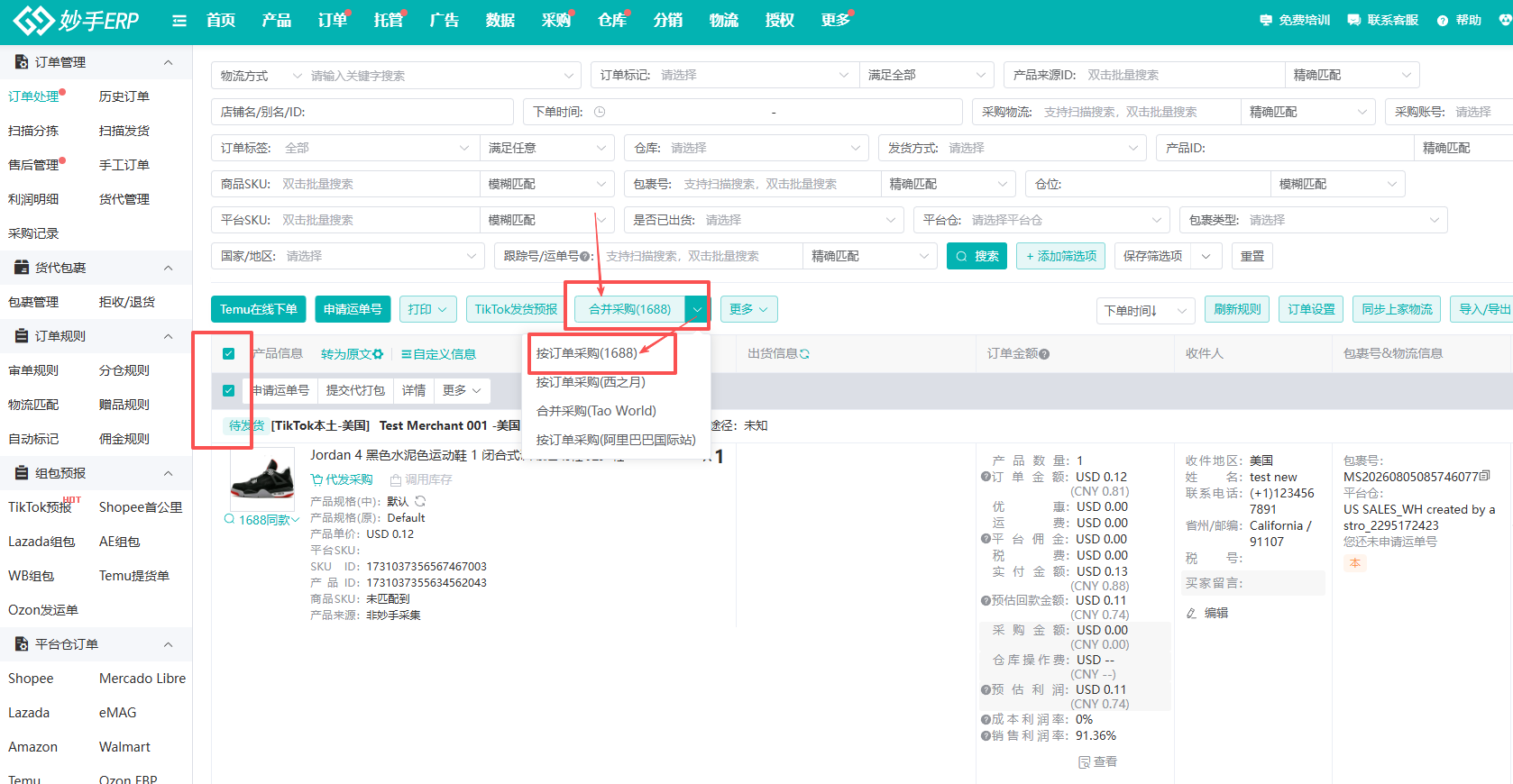Screen dimensions: 1513x784
Task: Click the clock icon in 下单时间 field
Action: (600, 112)
